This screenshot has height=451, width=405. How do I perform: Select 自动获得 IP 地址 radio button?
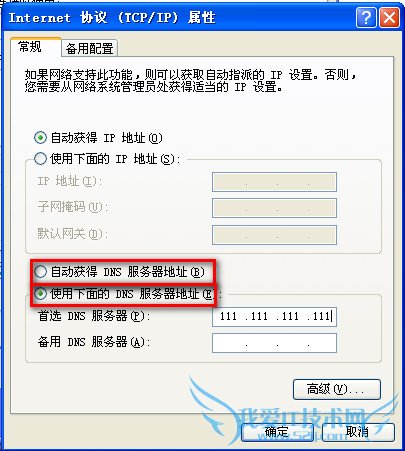pos(40,138)
